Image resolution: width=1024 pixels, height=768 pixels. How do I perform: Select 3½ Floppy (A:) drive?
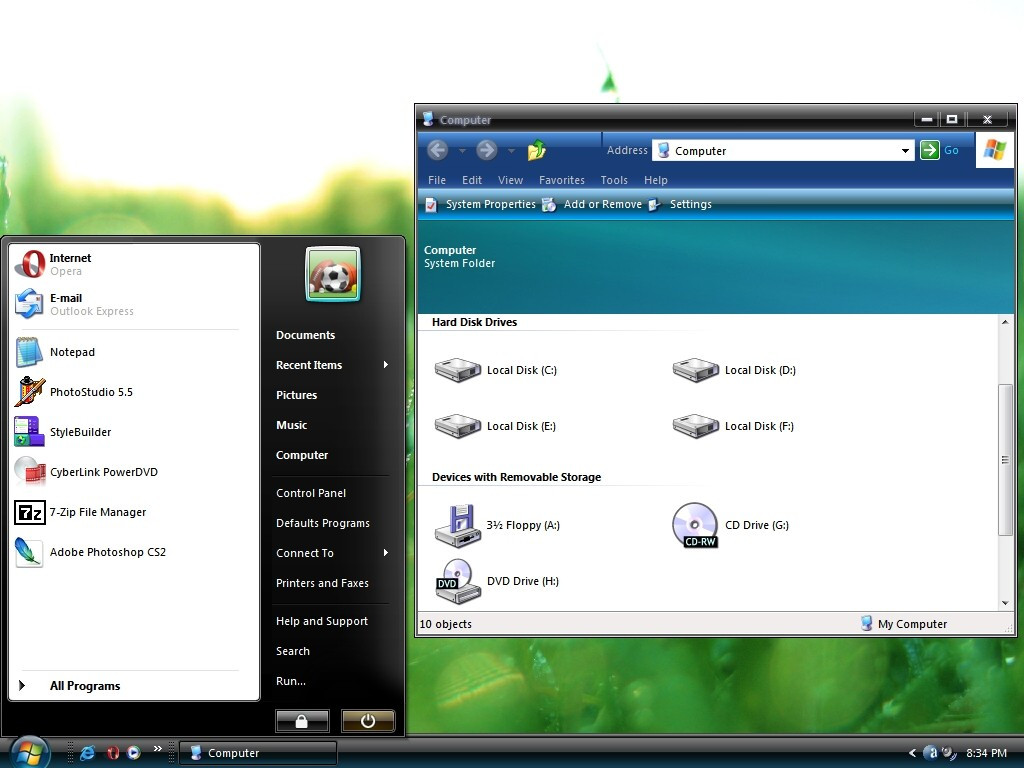498,525
